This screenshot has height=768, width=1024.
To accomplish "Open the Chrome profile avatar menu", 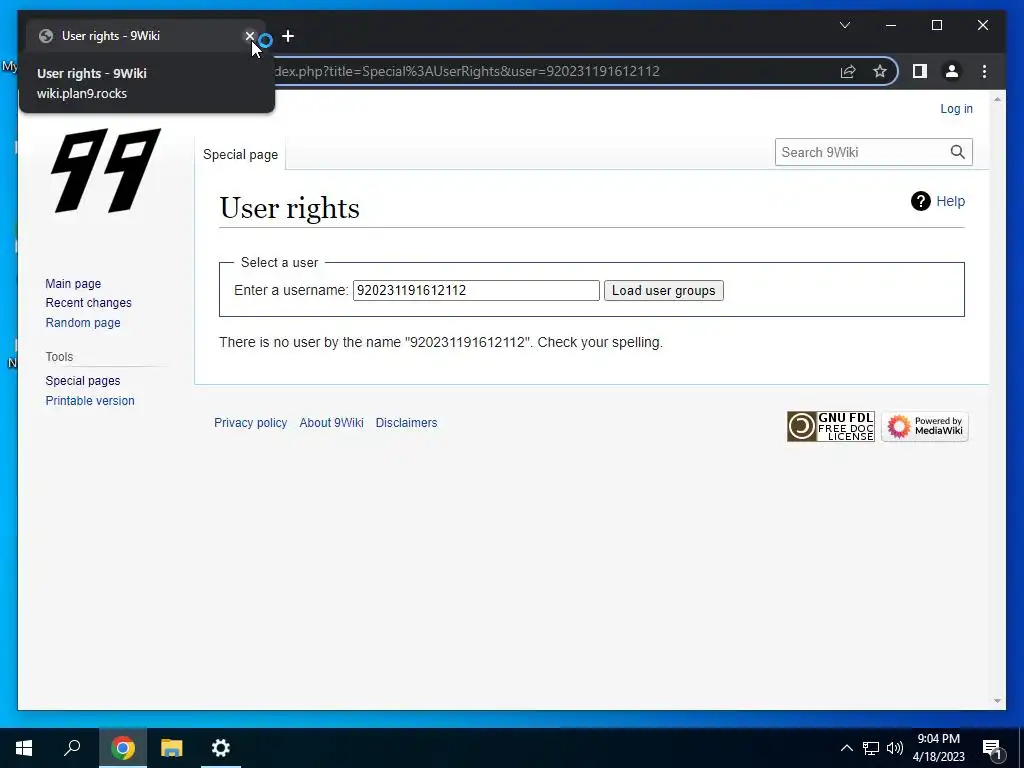I will tap(952, 71).
